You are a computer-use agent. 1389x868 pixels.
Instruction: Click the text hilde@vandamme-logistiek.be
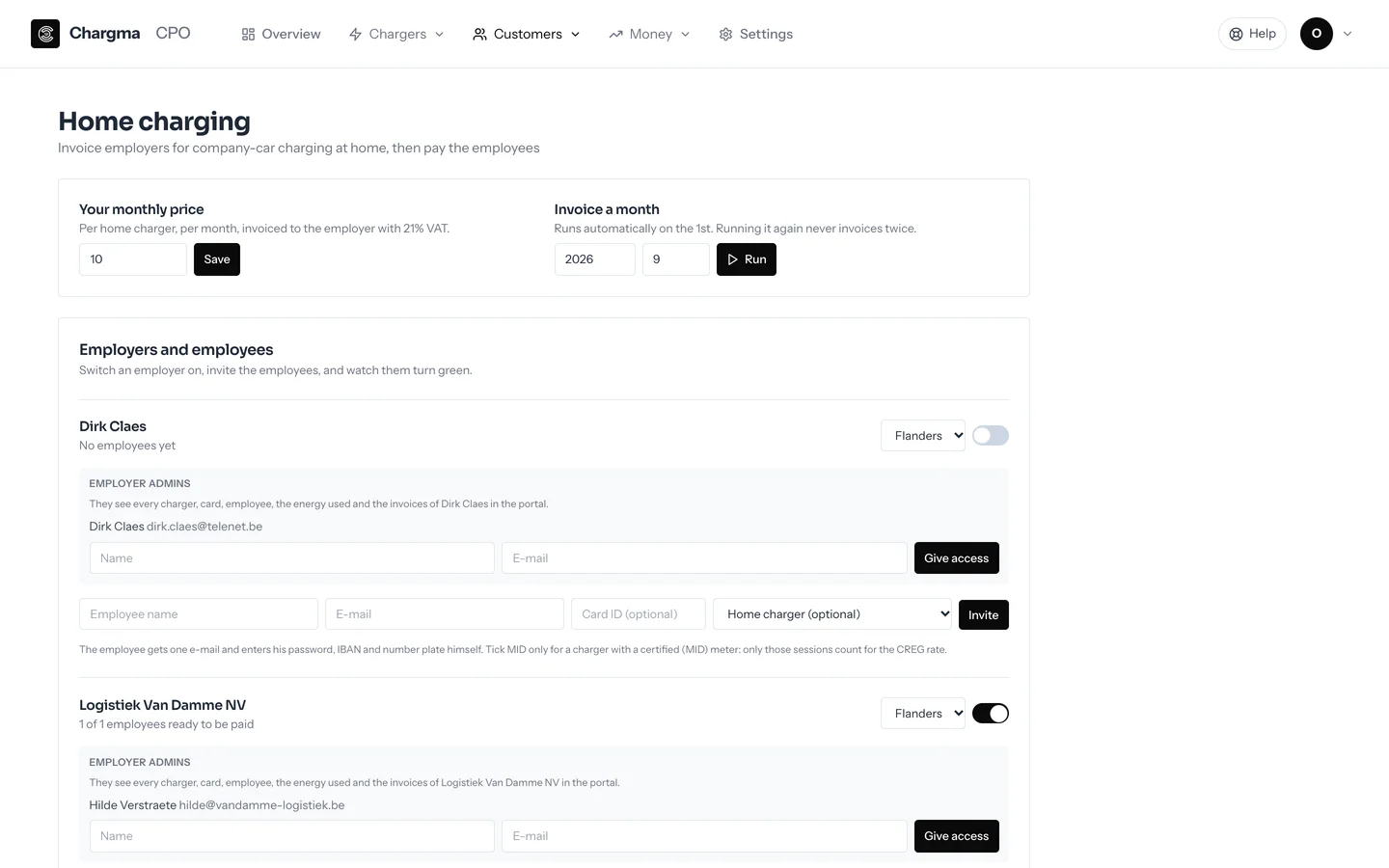(x=261, y=805)
